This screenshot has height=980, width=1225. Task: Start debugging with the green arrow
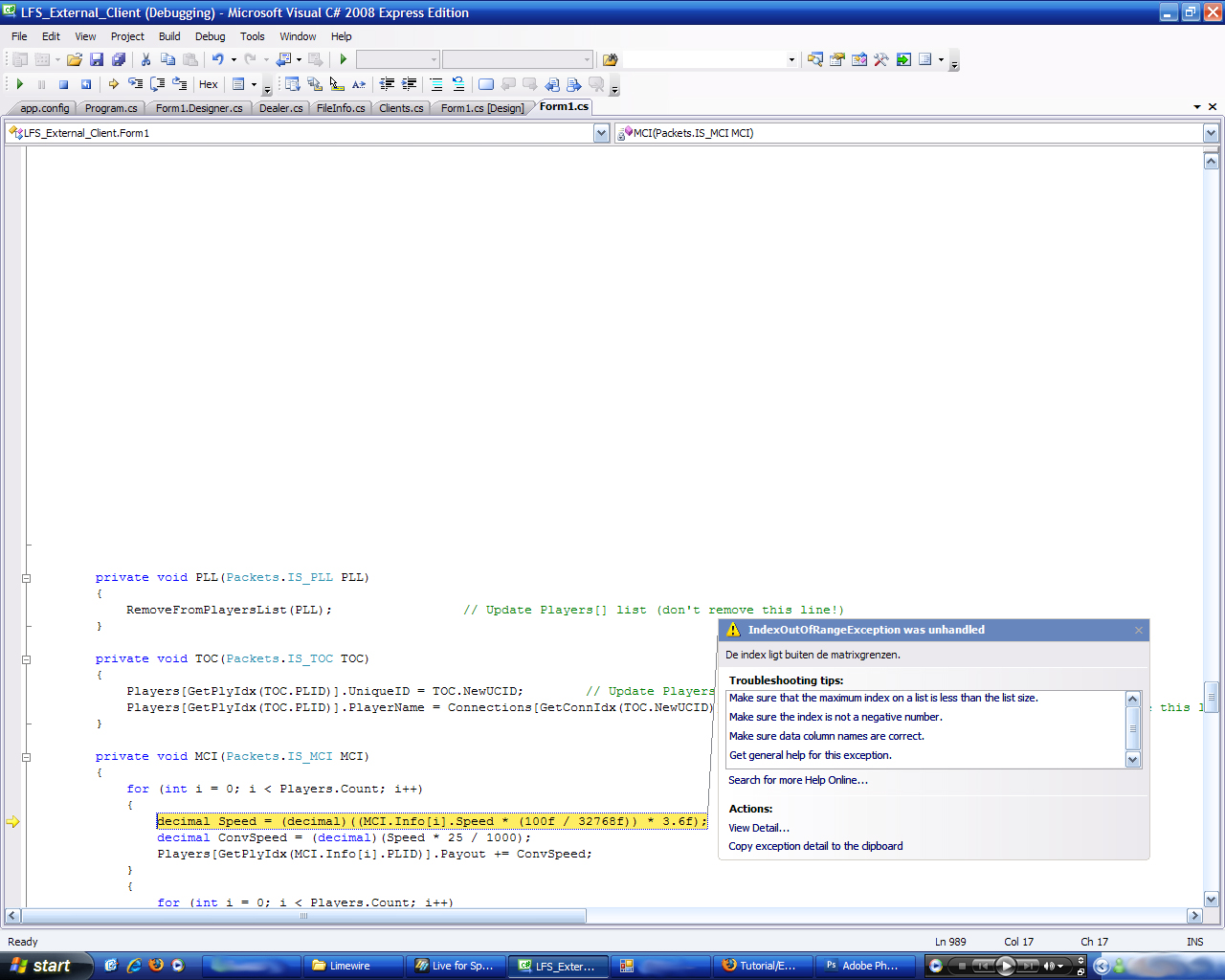344,59
